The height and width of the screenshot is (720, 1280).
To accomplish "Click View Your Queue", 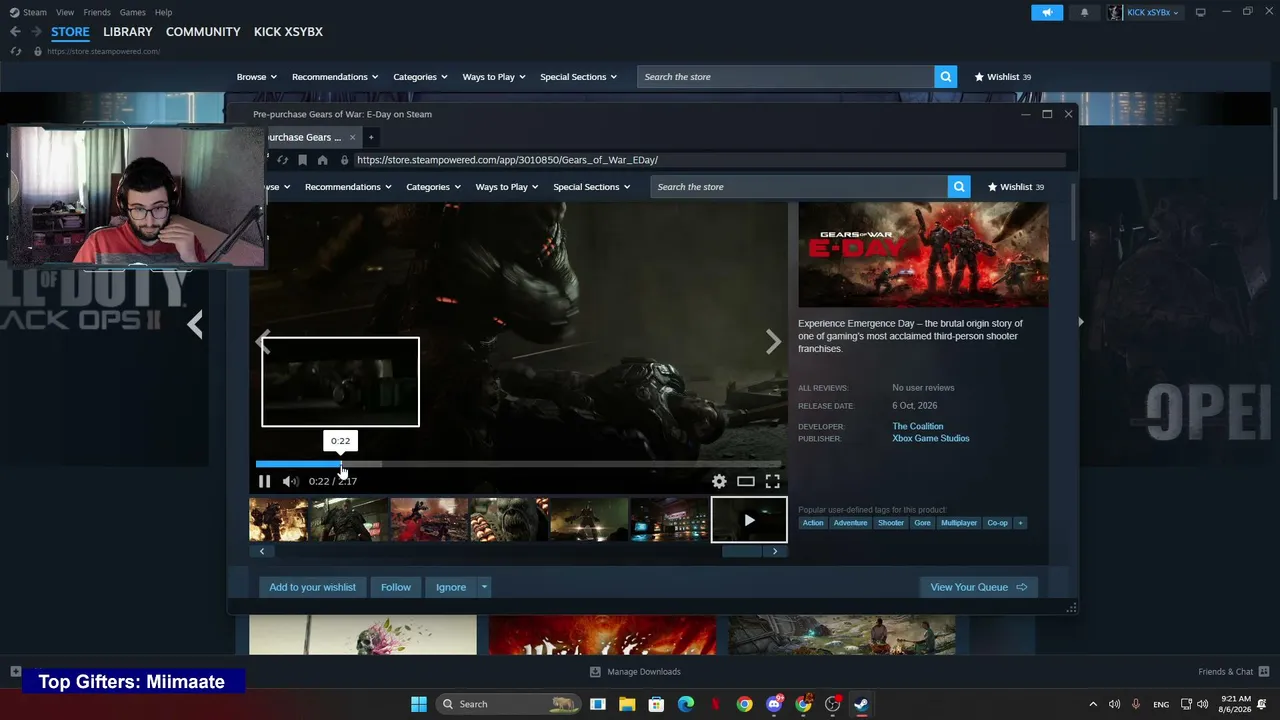I will click(979, 587).
